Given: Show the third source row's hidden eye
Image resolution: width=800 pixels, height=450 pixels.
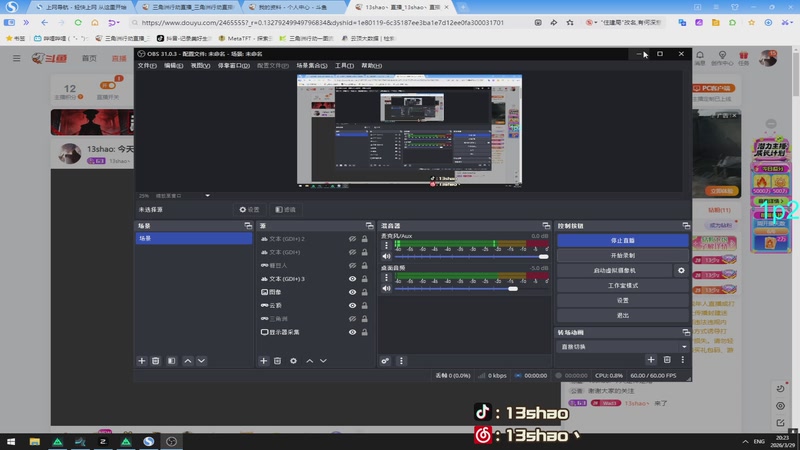Looking at the screenshot, I should tap(353, 265).
